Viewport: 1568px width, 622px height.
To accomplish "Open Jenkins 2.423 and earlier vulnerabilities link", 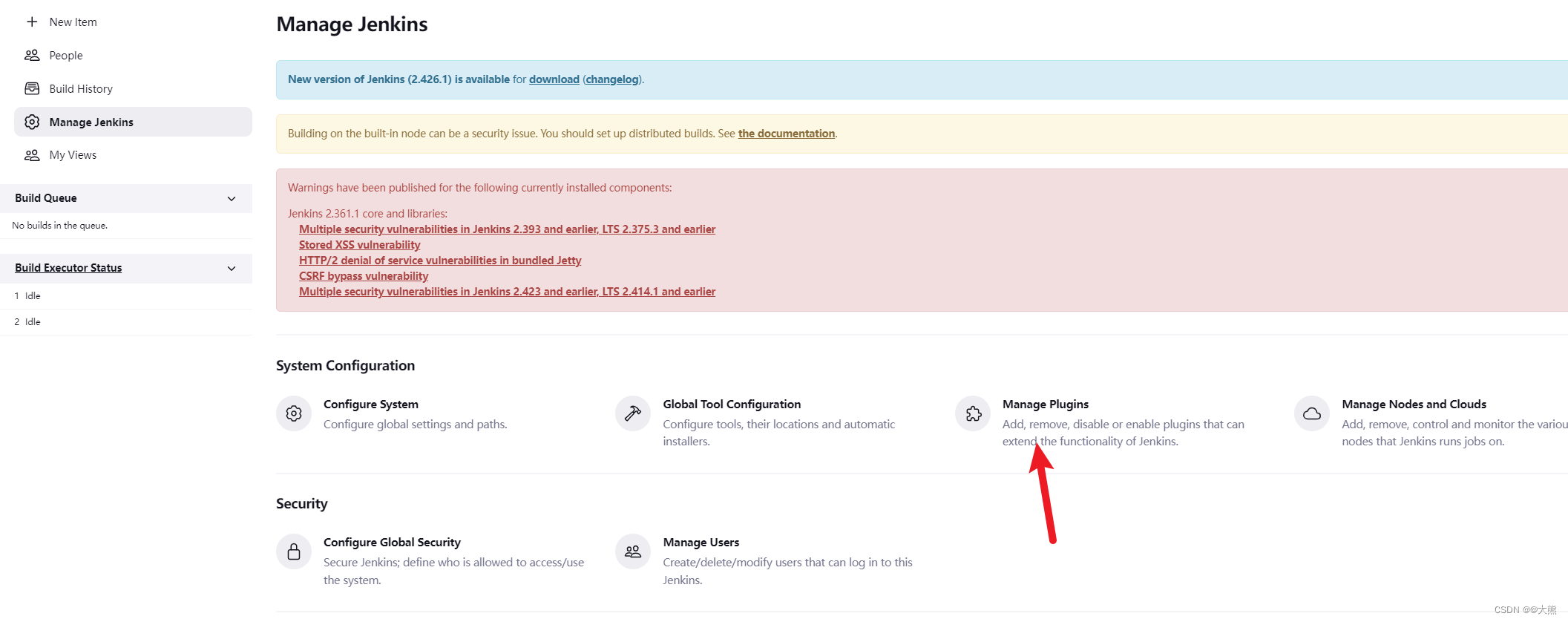I will [507, 292].
